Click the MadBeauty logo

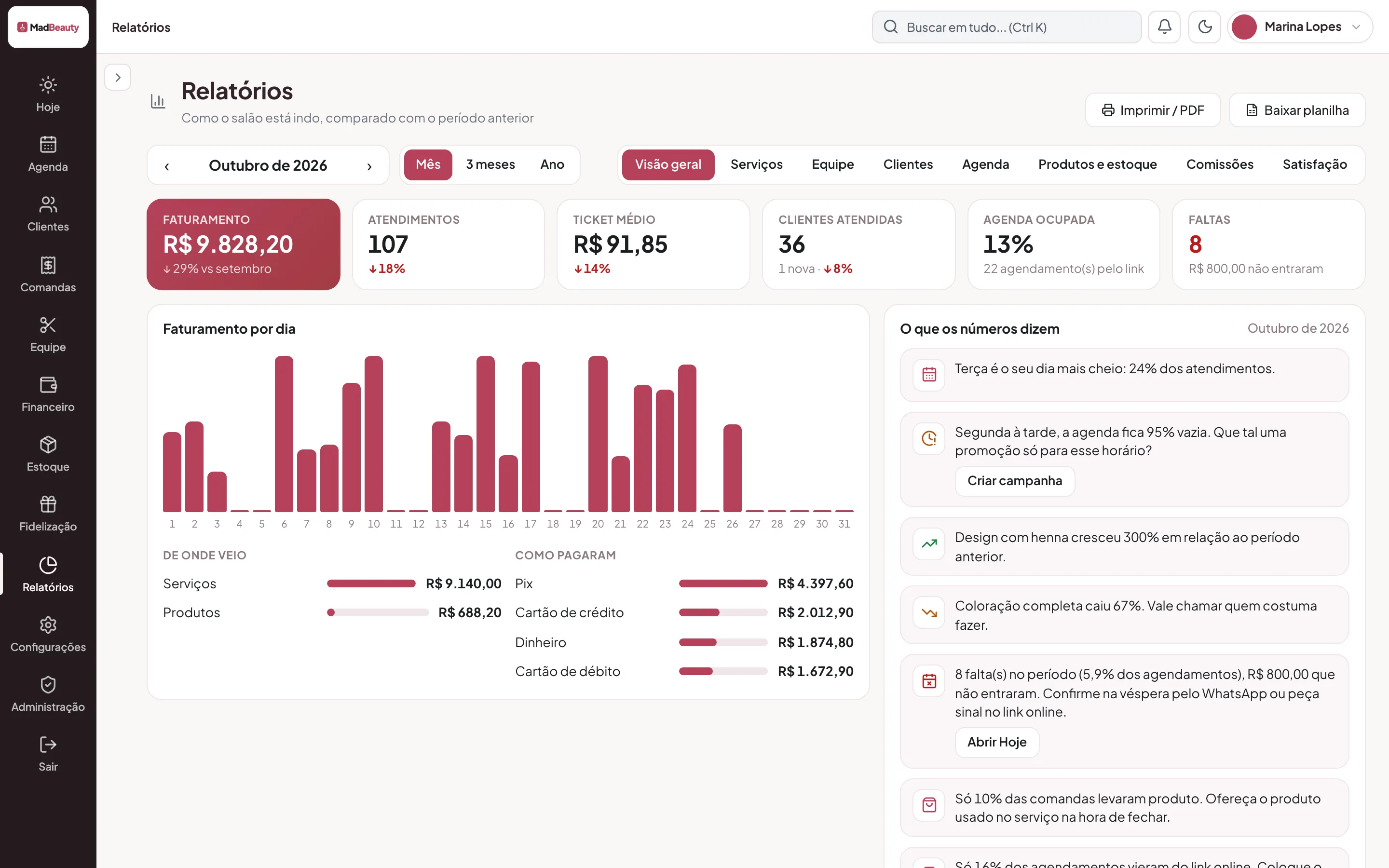point(48,27)
